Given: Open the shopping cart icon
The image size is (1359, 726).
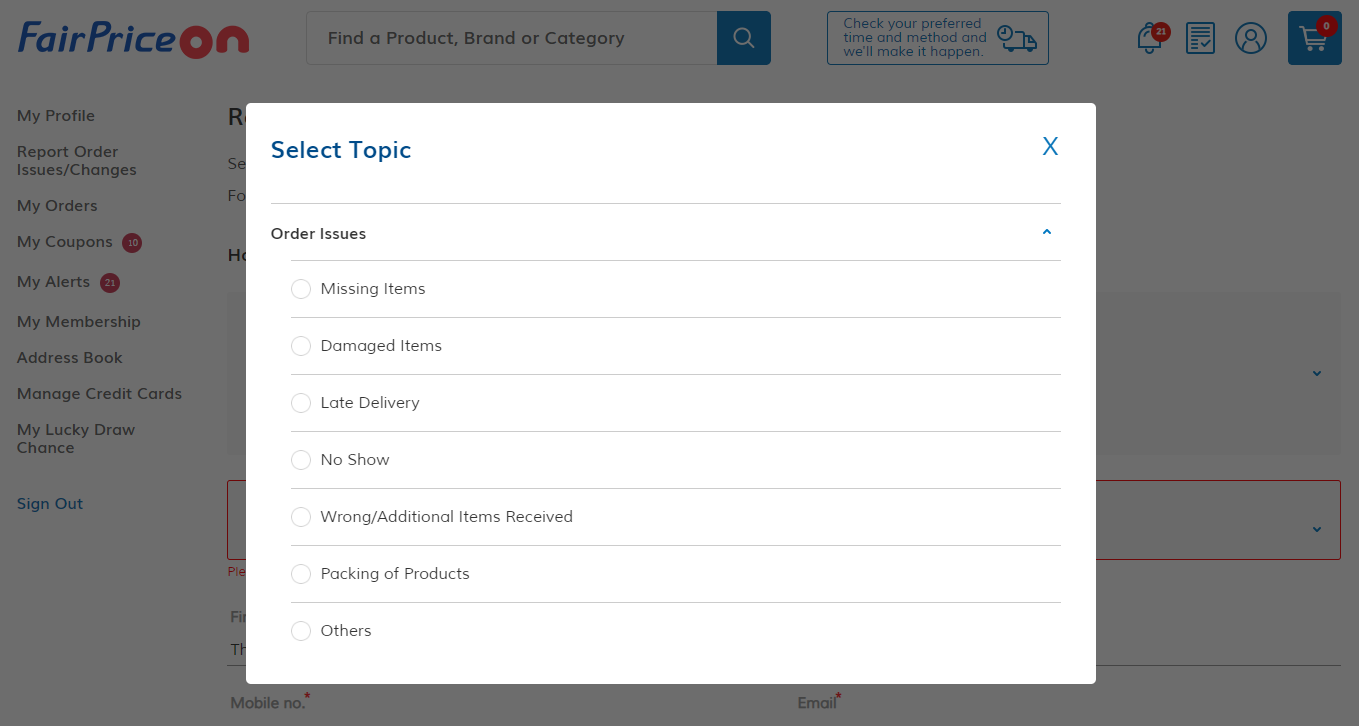Looking at the screenshot, I should pyautogui.click(x=1315, y=38).
